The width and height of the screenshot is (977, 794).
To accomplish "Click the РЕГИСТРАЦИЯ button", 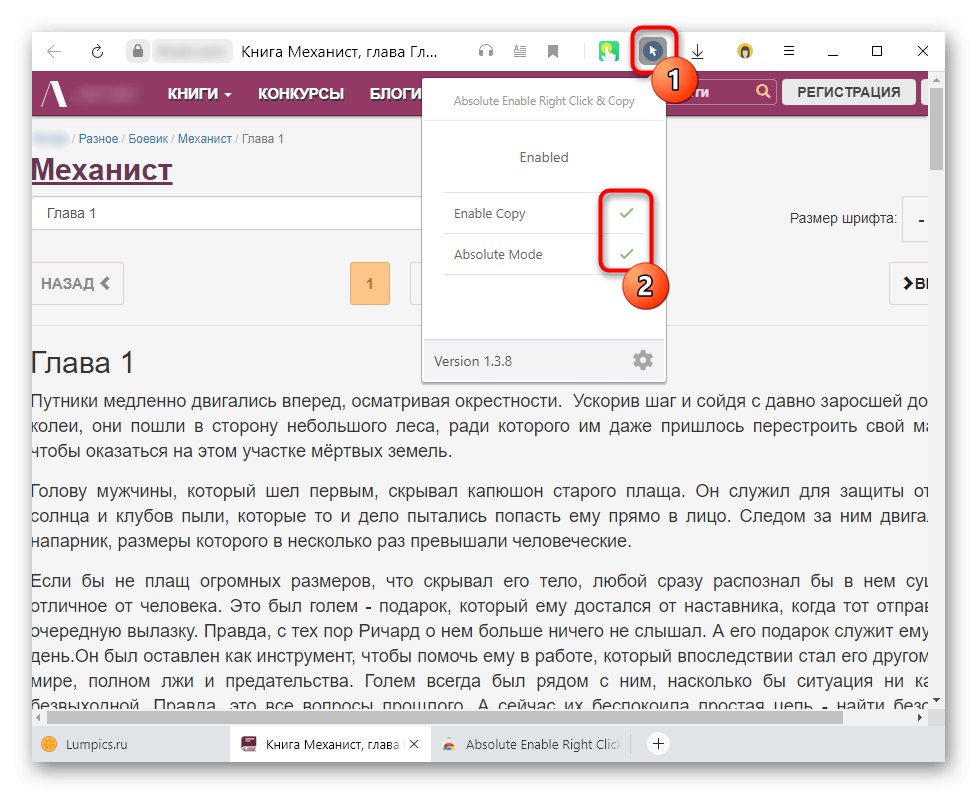I will coord(848,91).
